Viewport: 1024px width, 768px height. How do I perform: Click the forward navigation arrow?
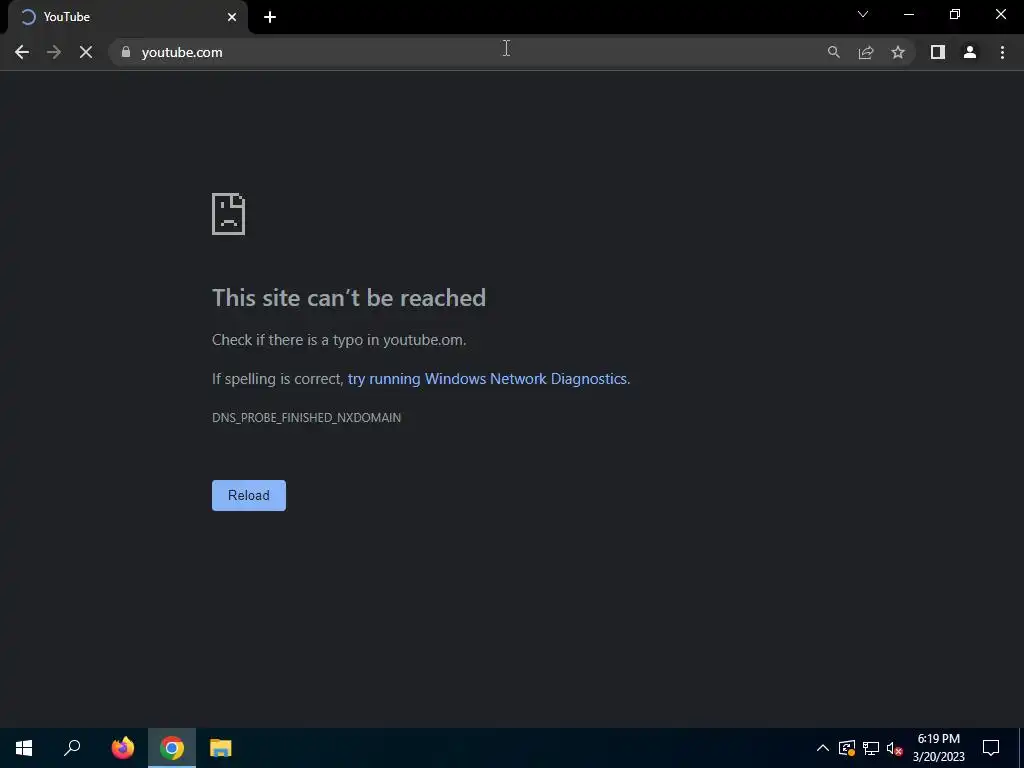tap(54, 52)
